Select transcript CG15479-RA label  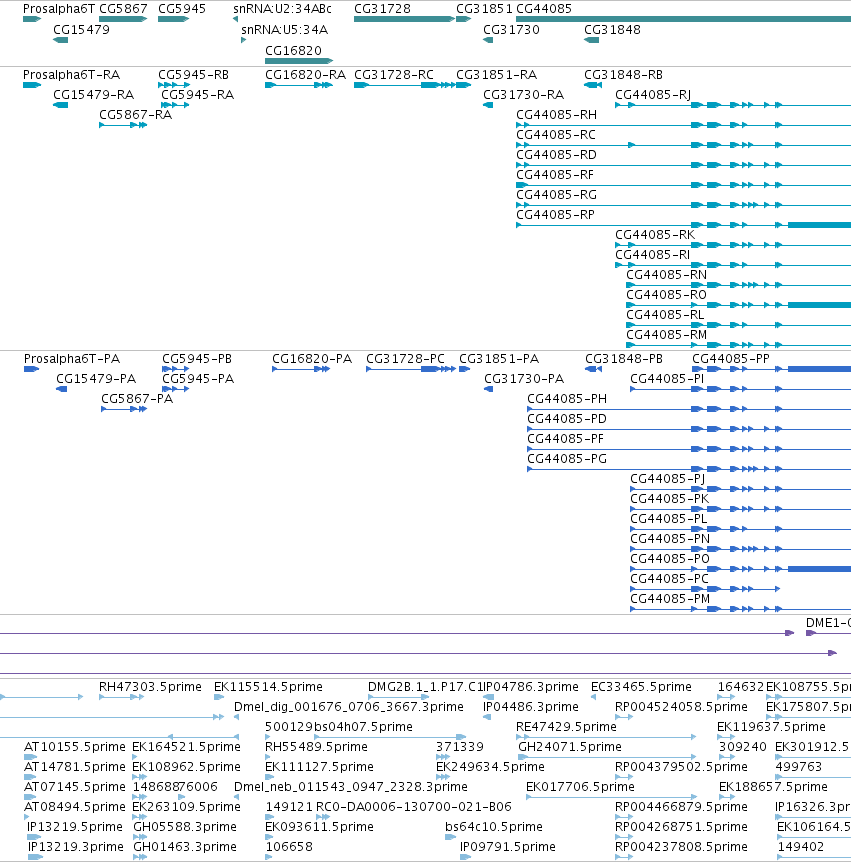point(93,95)
